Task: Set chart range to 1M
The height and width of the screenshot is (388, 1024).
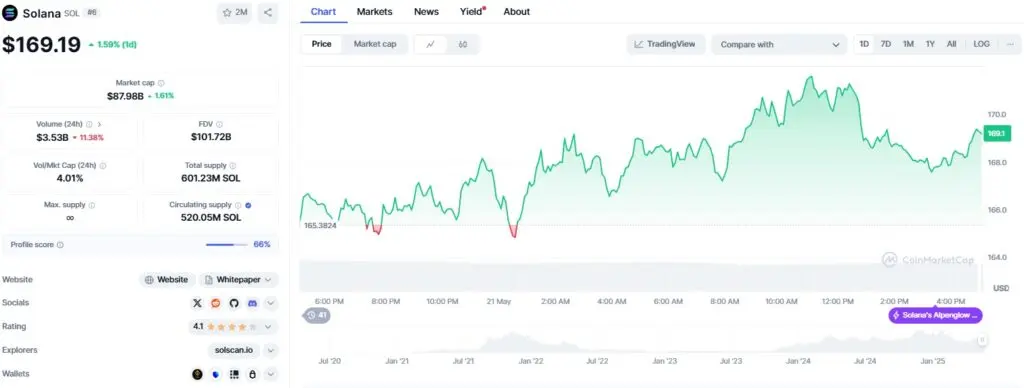Action: coord(908,44)
